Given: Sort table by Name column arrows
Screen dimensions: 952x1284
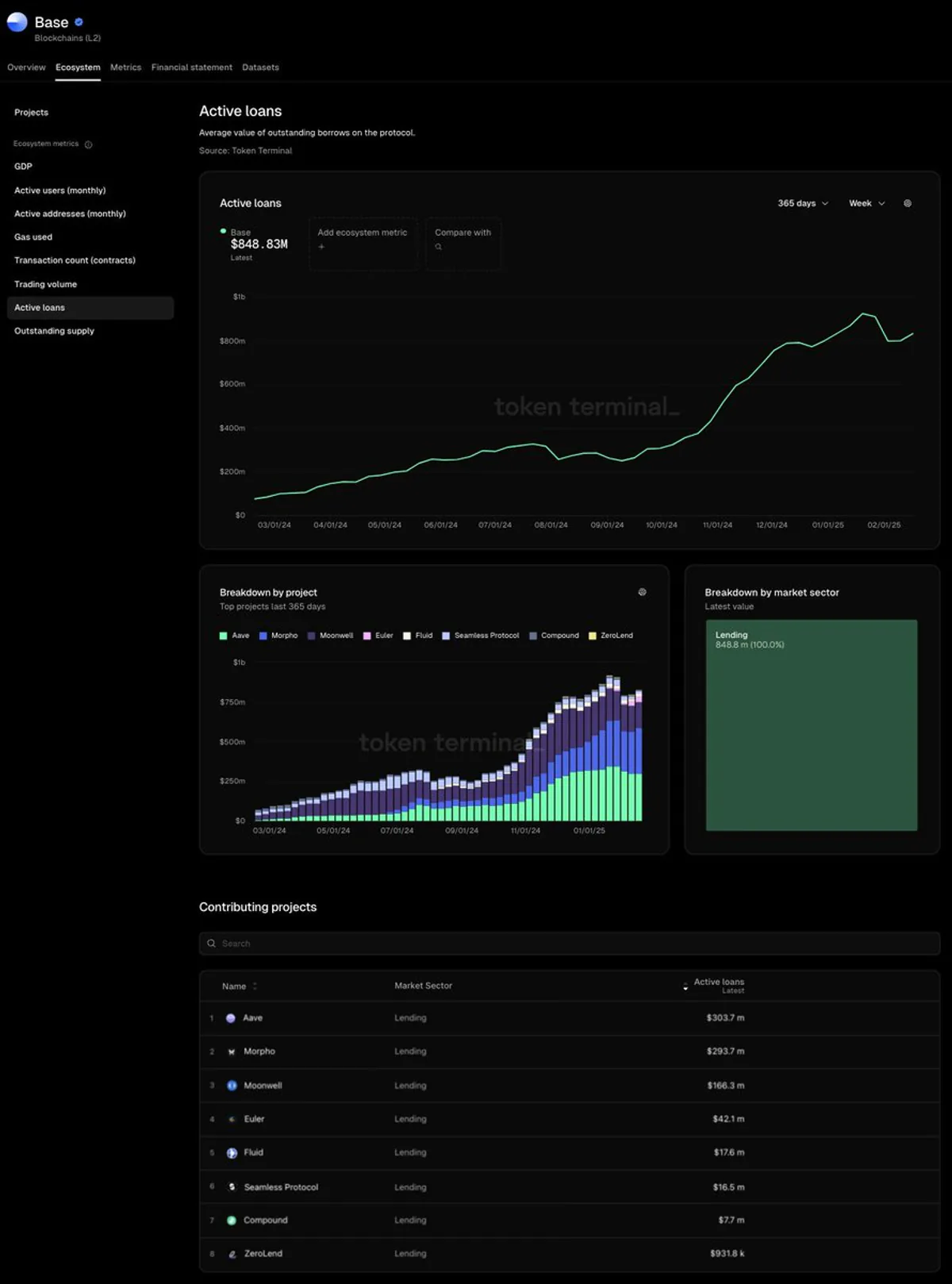Looking at the screenshot, I should (x=255, y=986).
